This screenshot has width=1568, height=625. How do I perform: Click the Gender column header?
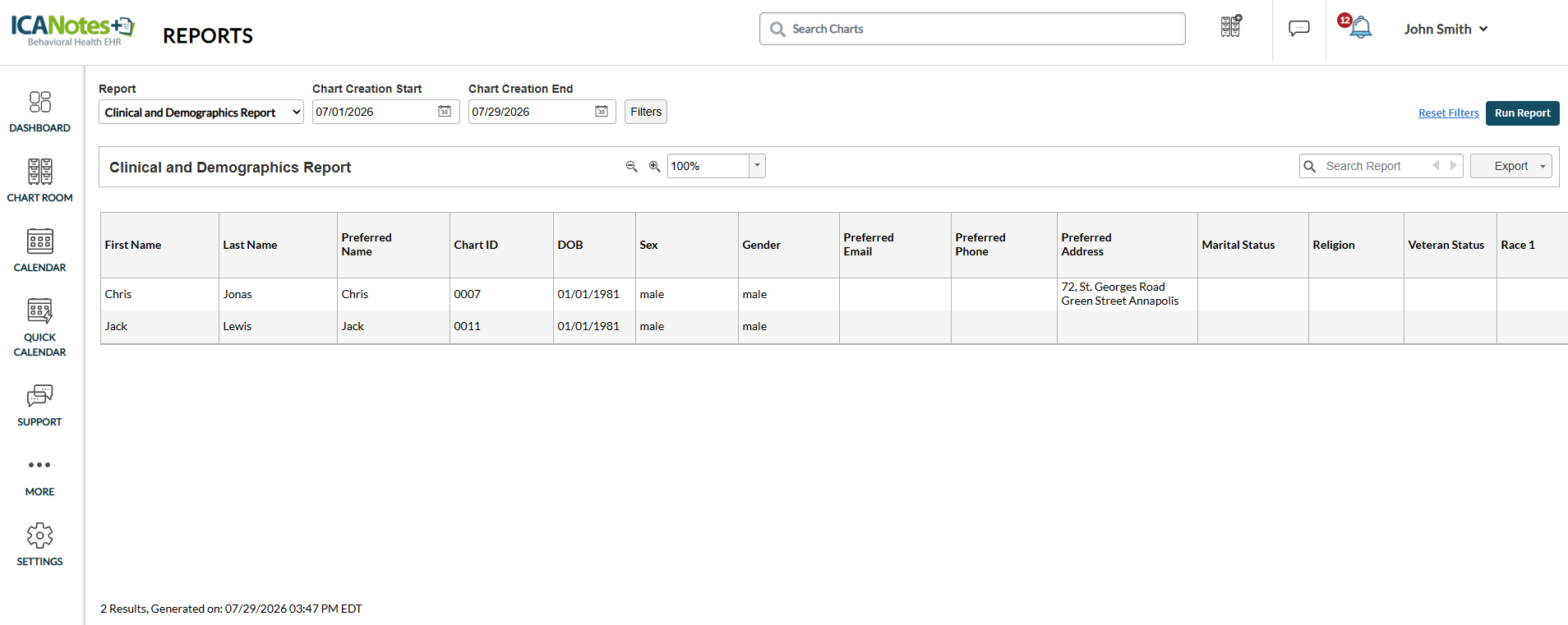coord(789,245)
